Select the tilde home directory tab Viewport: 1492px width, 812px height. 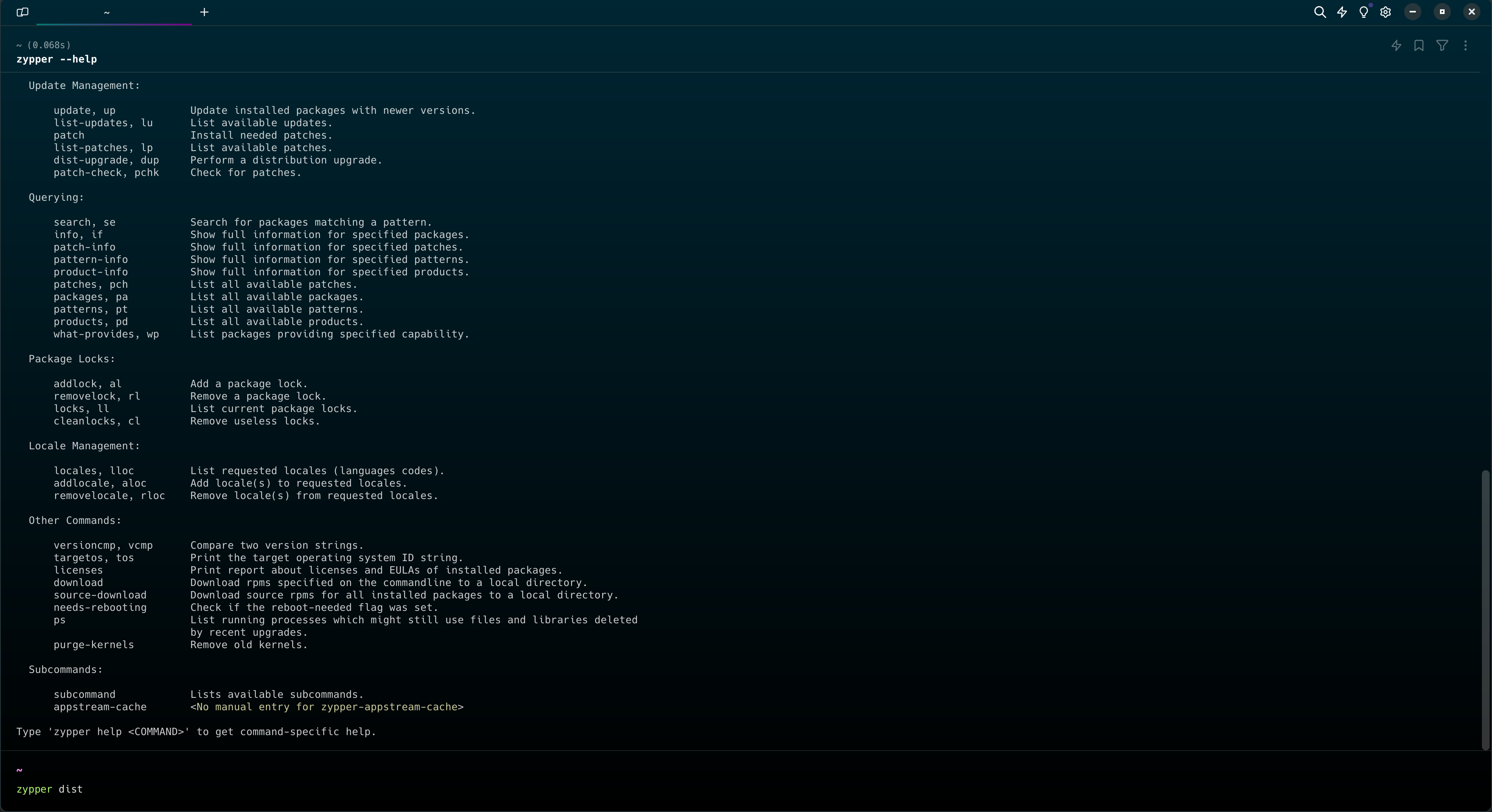tap(106, 12)
